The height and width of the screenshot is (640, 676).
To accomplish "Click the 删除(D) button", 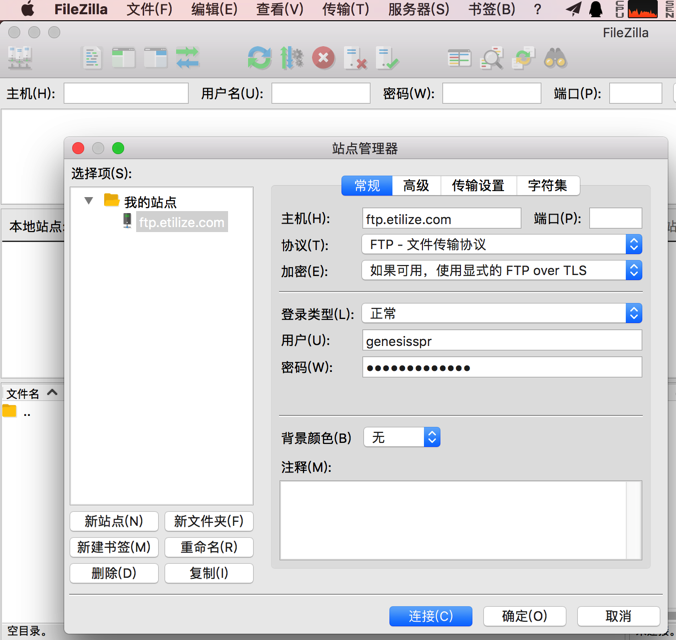I will tap(114, 573).
